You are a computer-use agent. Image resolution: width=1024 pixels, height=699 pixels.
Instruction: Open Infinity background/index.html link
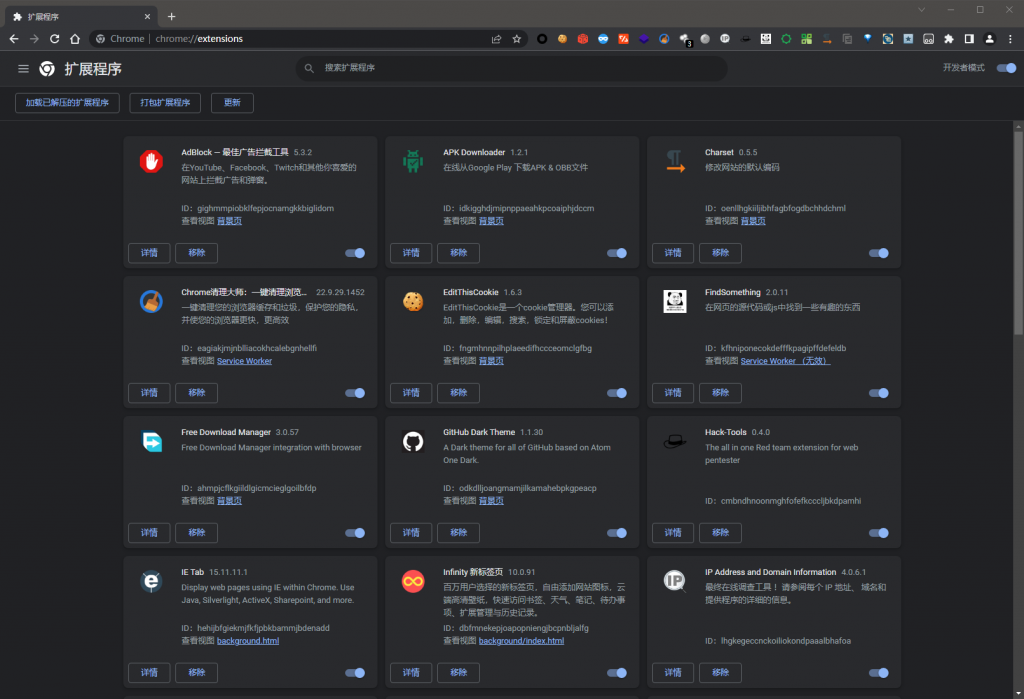(x=521, y=641)
